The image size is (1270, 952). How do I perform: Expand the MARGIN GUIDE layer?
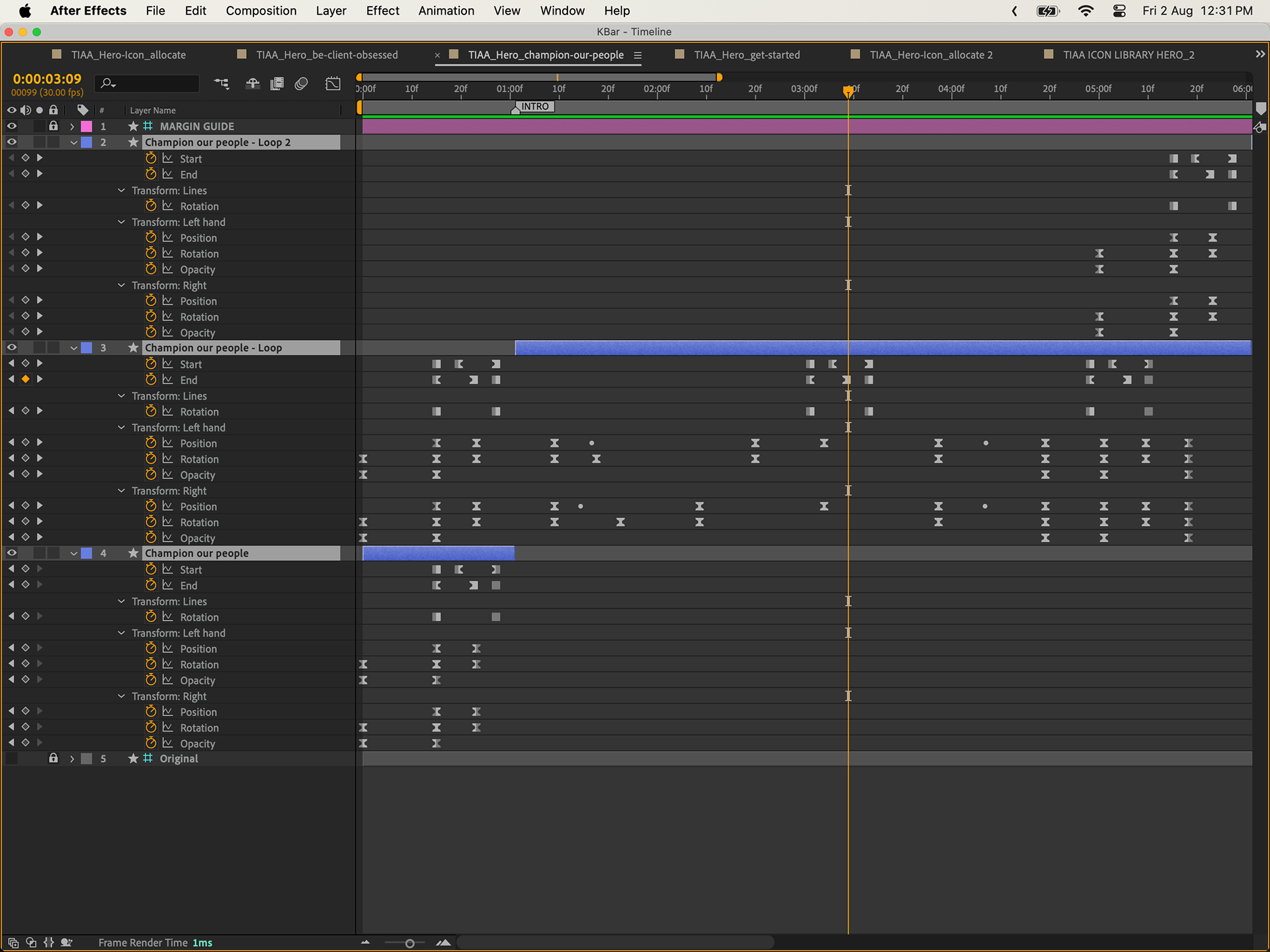coord(72,126)
